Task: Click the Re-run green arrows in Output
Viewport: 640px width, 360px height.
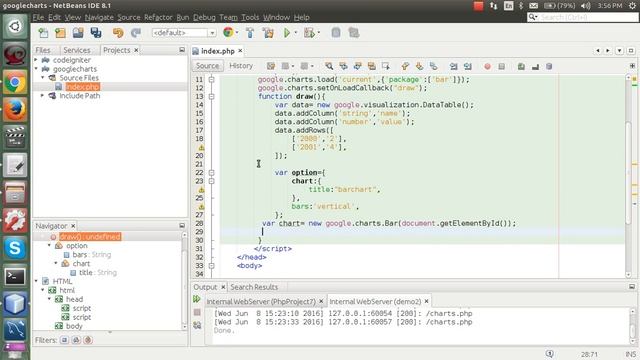Action: (x=197, y=299)
